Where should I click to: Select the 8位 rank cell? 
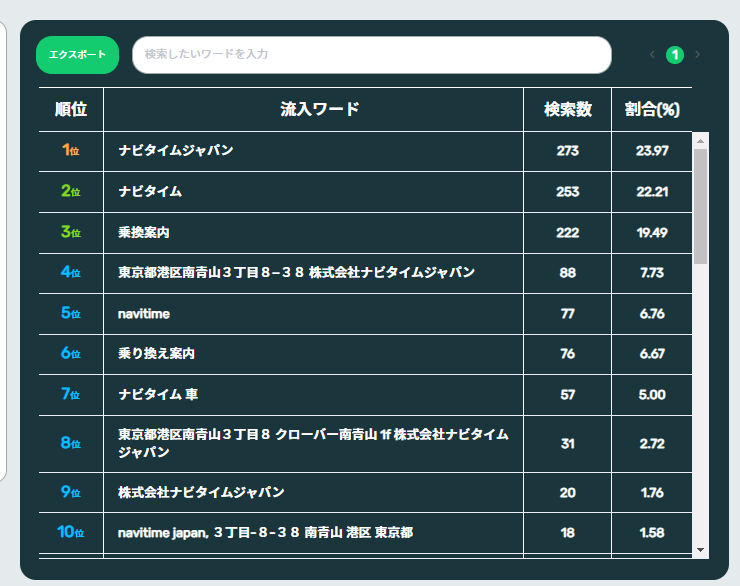71,443
